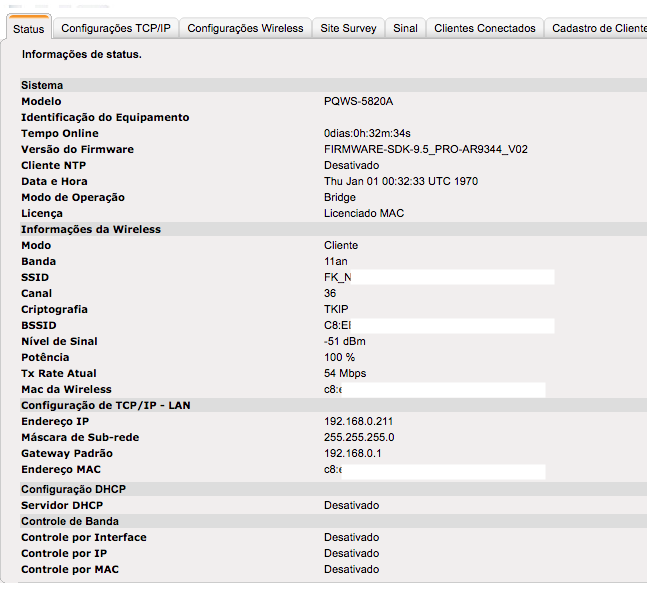The height and width of the screenshot is (589, 647).
Task: Open the Configurações Wireless tab
Action: [x=245, y=29]
